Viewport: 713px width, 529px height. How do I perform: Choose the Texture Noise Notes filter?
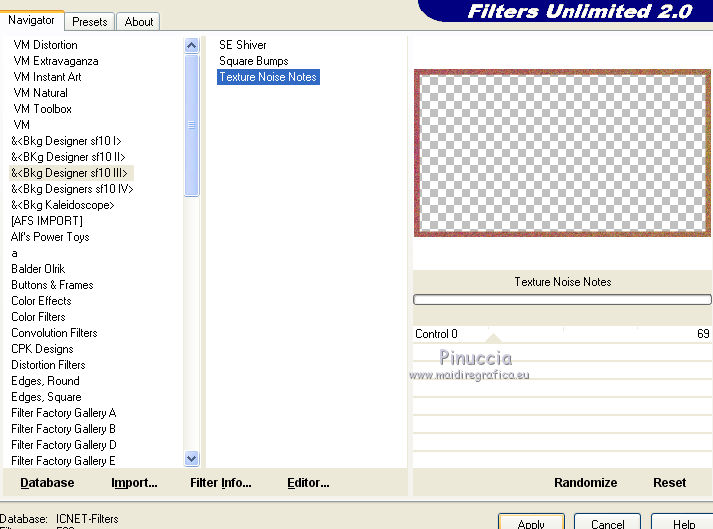click(x=268, y=77)
